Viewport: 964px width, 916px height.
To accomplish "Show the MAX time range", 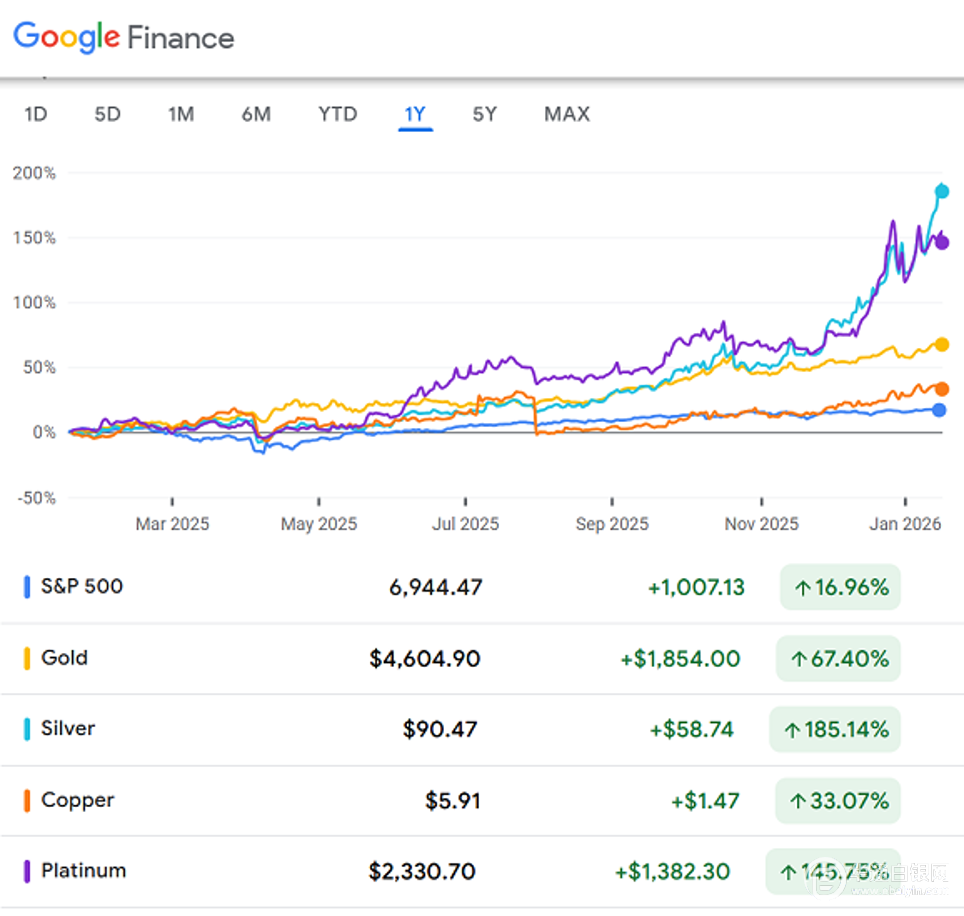I will 567,114.
